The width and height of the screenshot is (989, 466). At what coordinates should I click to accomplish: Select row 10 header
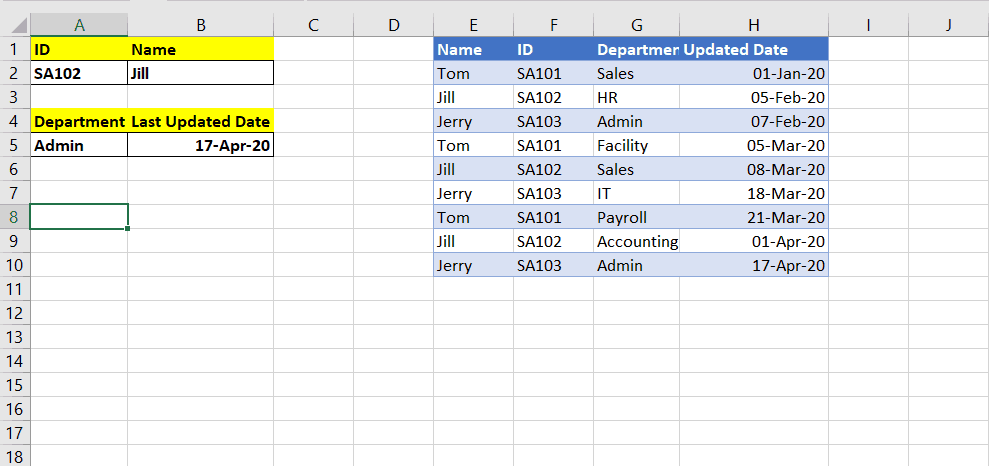pos(15,265)
